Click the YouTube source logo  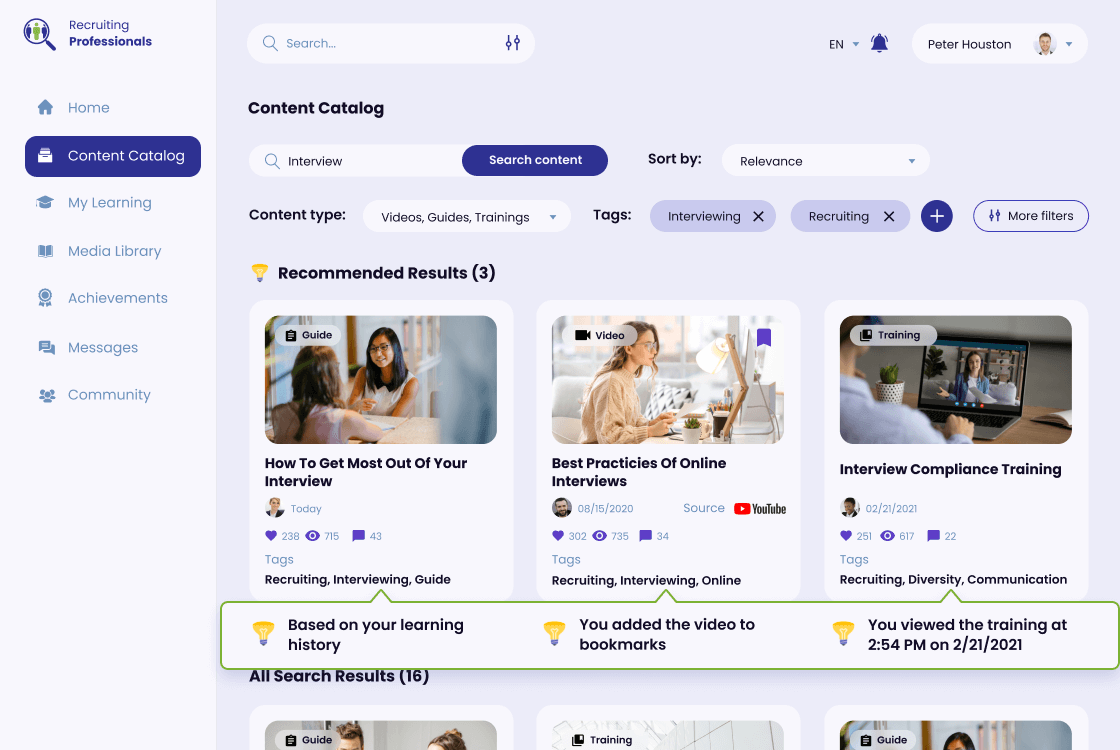(x=760, y=509)
